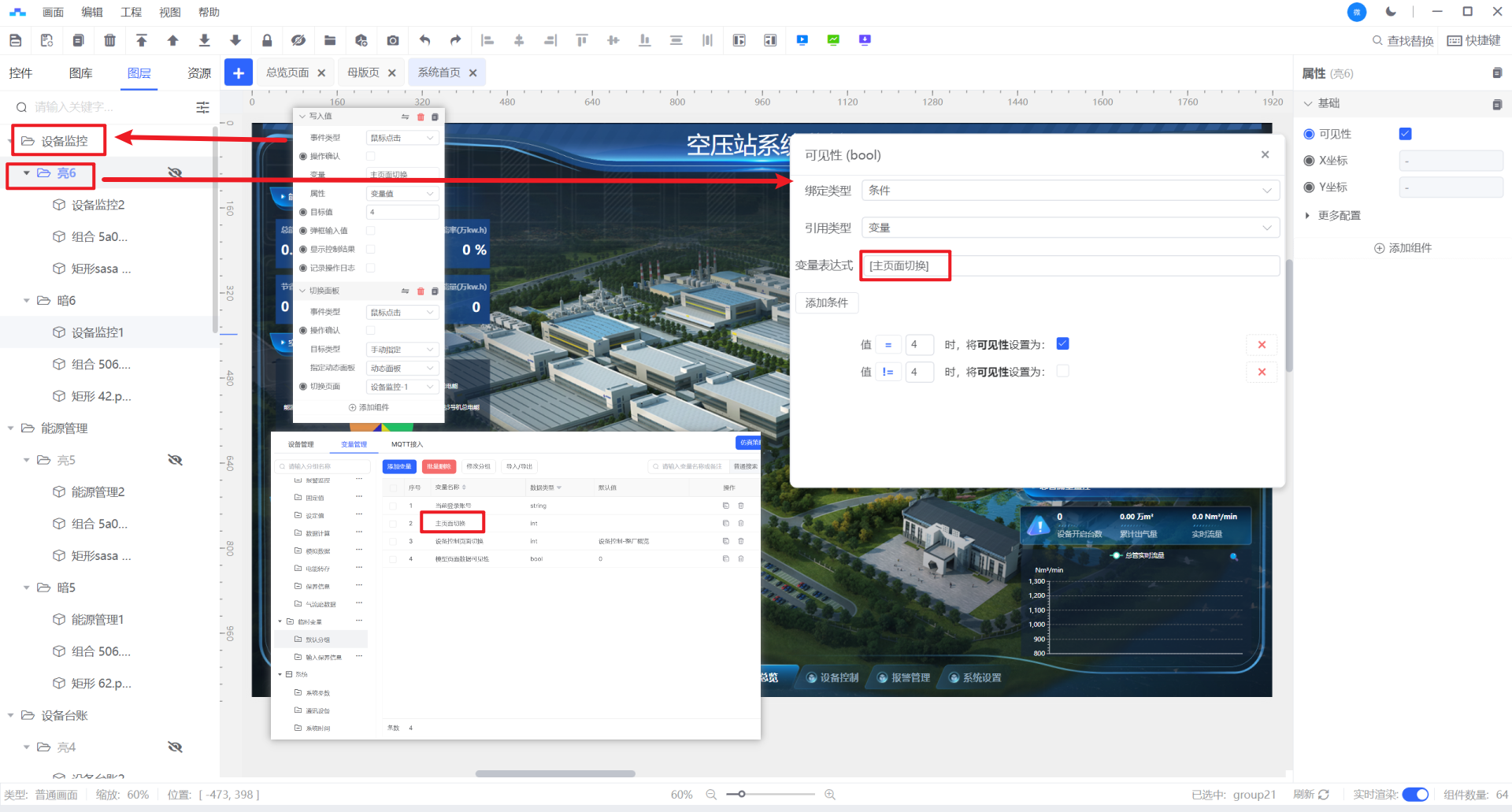Click the dark mode moon icon
Viewport: 1512px width, 812px height.
coord(1391,12)
